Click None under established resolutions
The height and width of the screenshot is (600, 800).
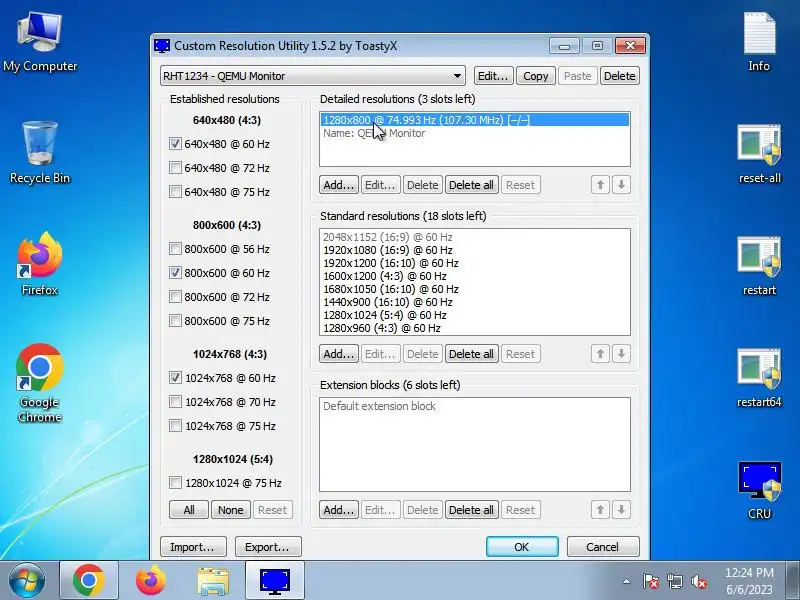231,510
